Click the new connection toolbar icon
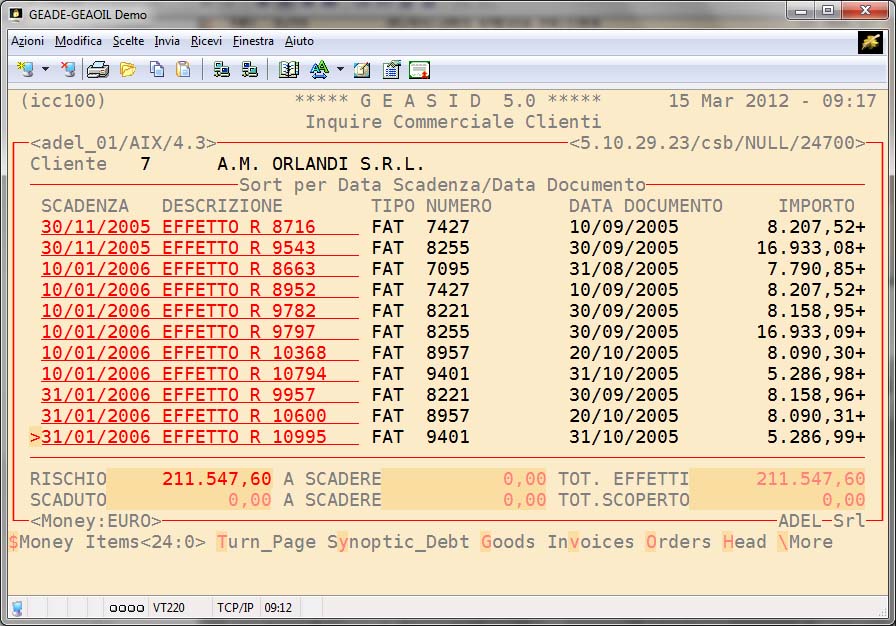The height and width of the screenshot is (626, 896). (25, 70)
